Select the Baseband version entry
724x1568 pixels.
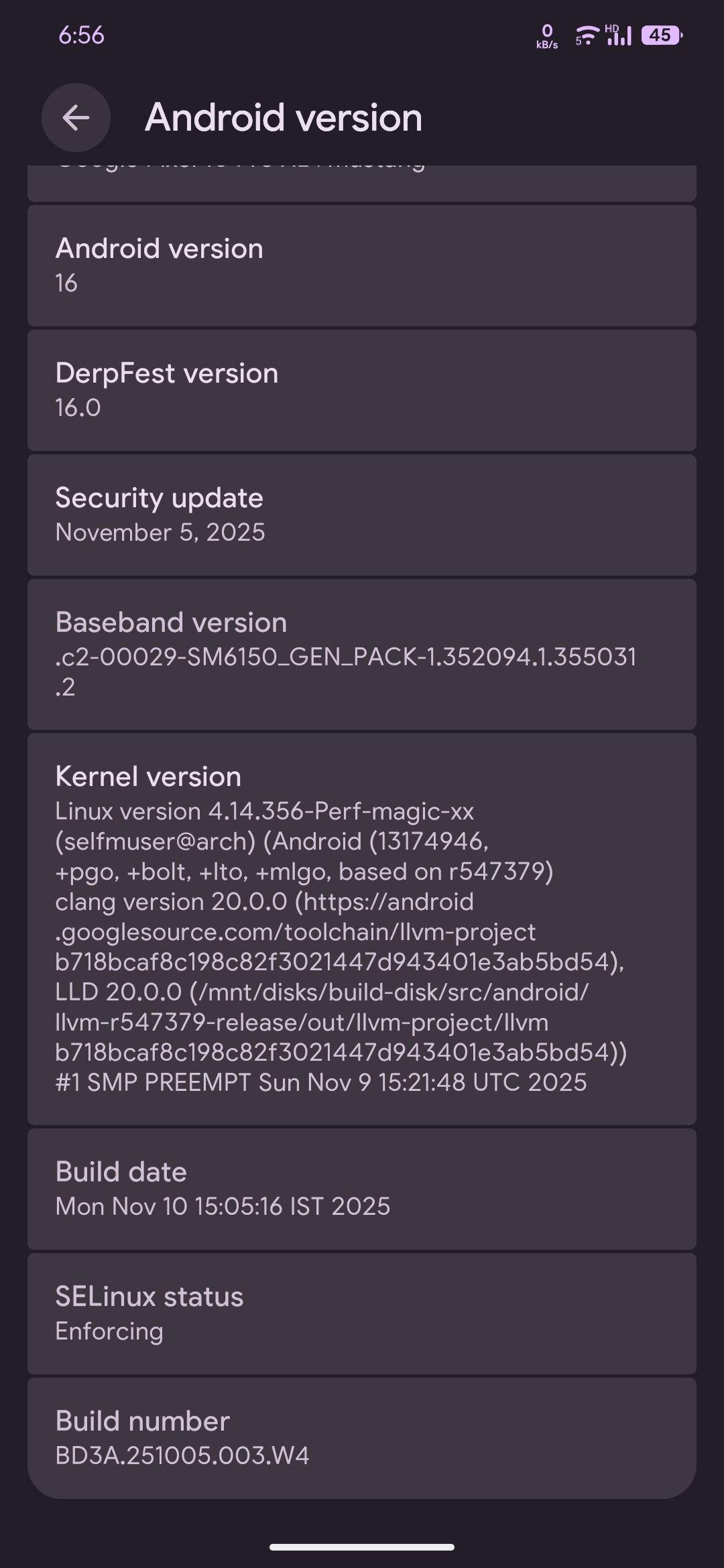click(x=361, y=654)
